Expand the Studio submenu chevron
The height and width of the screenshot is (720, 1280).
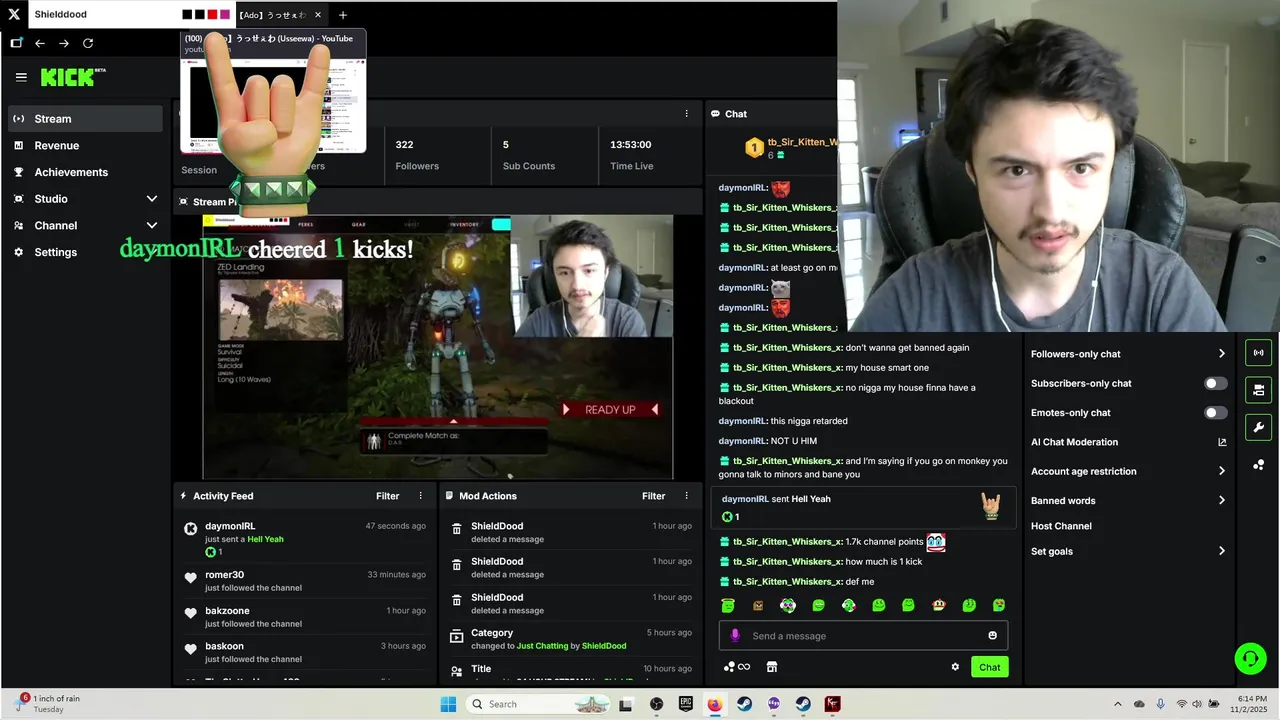pyautogui.click(x=152, y=199)
